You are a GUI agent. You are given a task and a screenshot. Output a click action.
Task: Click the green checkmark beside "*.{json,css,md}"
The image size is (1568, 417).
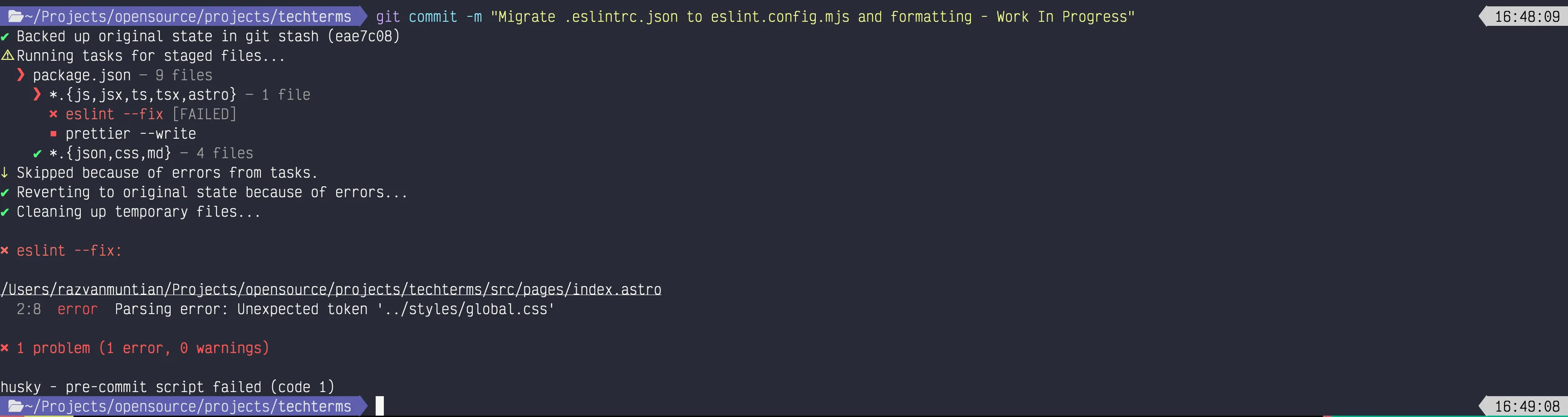[37, 154]
